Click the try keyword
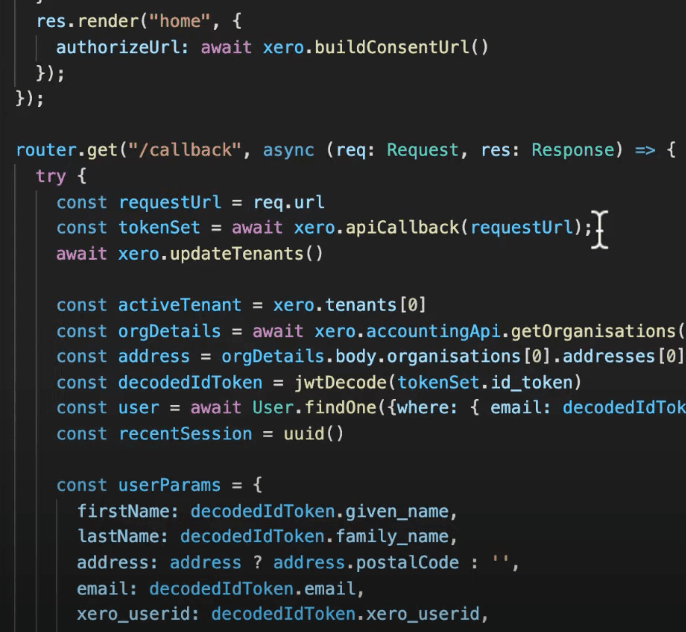Image resolution: width=686 pixels, height=632 pixels. (51, 176)
